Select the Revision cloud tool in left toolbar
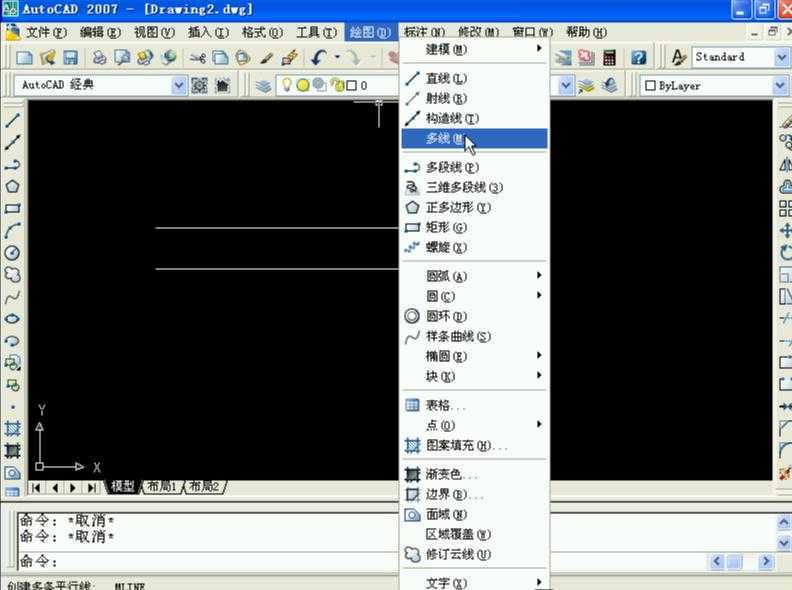792x590 pixels. (13, 275)
